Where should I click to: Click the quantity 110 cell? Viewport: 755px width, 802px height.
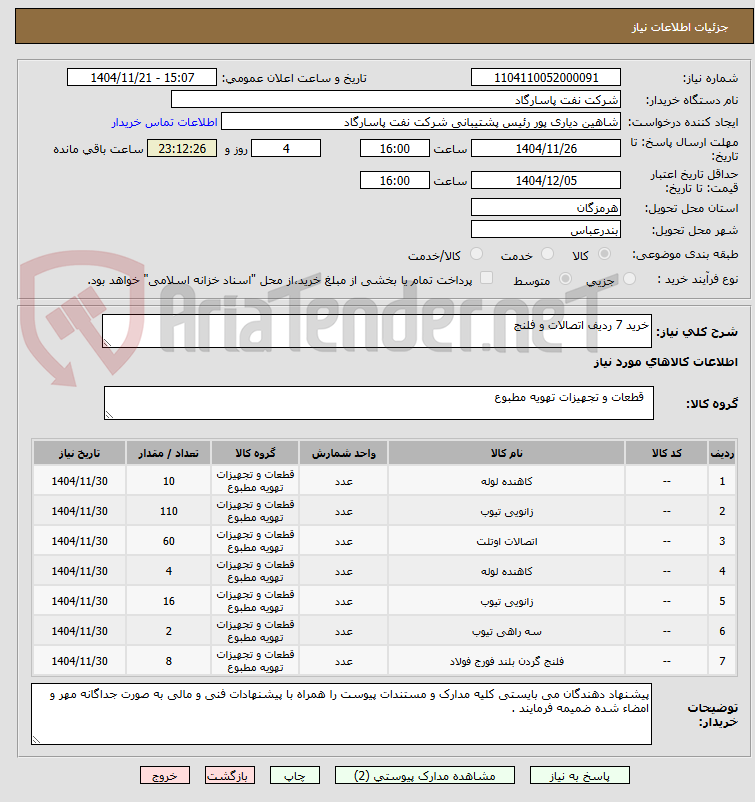169,511
